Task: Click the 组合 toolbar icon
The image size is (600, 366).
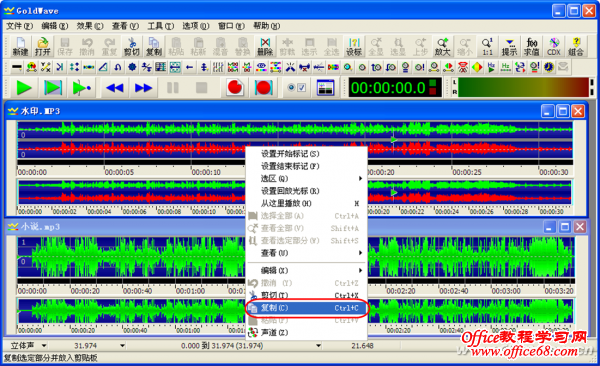Action: click(x=576, y=47)
